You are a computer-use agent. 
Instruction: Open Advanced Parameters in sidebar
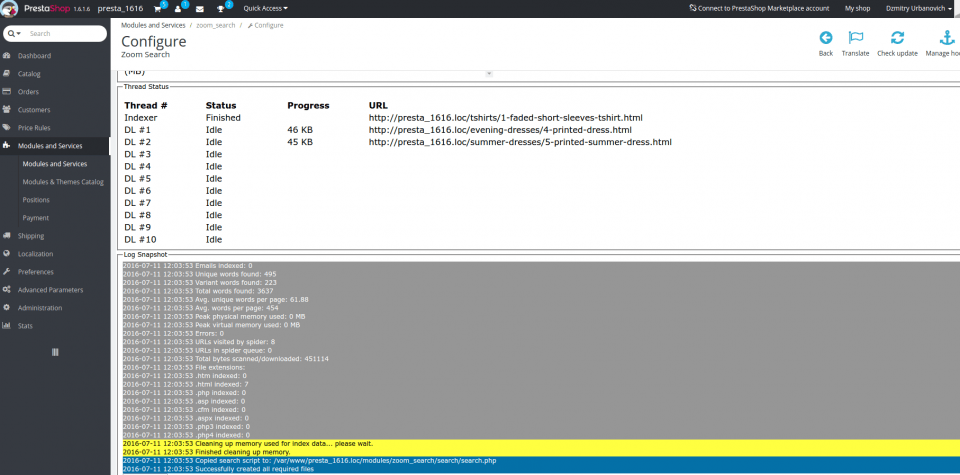tap(50, 290)
